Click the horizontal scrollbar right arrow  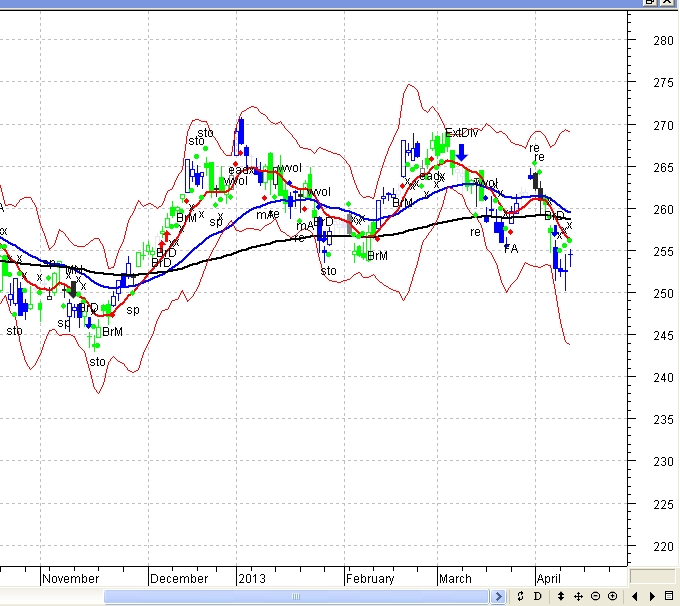pyautogui.click(x=499, y=597)
